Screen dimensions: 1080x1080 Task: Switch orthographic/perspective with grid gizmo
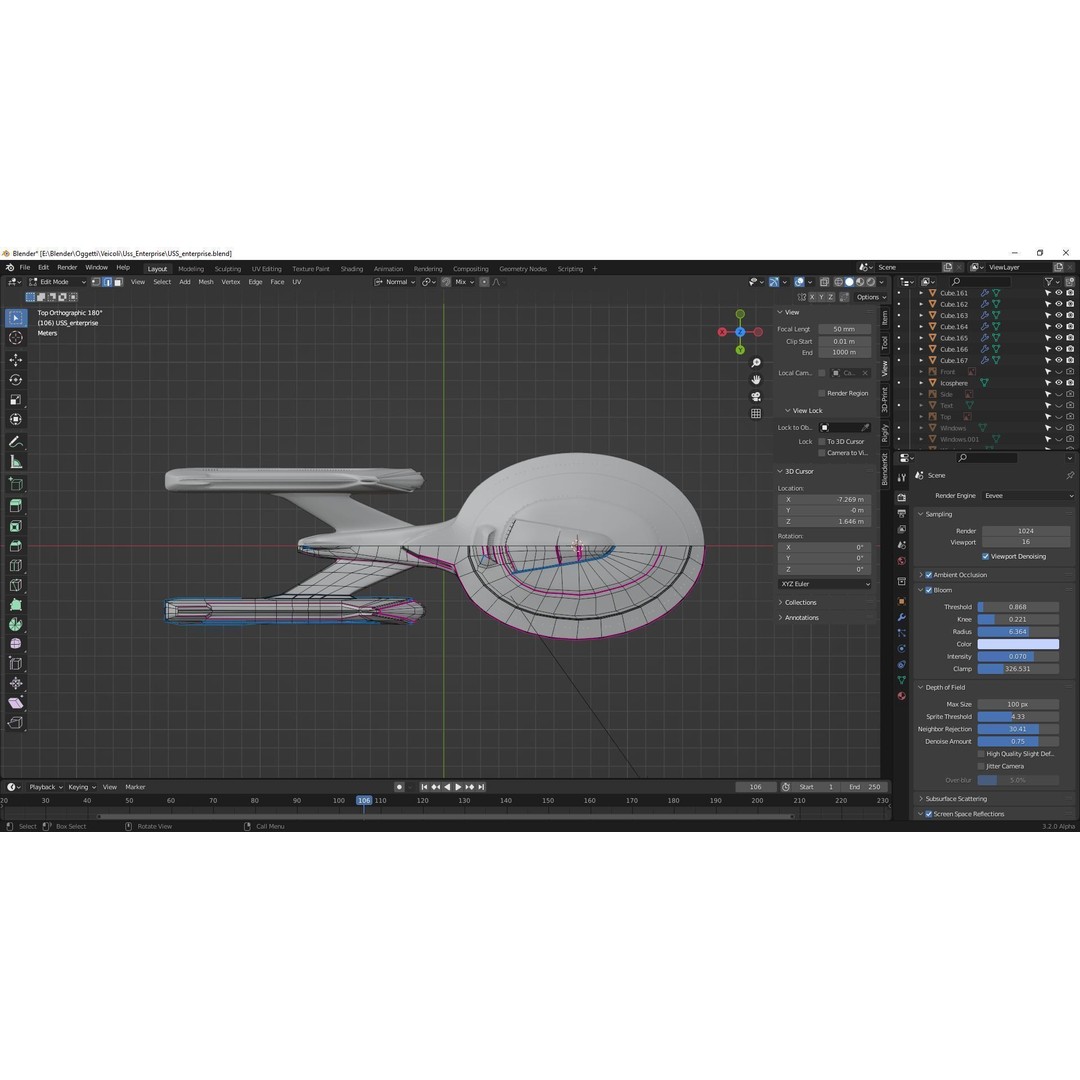(756, 413)
